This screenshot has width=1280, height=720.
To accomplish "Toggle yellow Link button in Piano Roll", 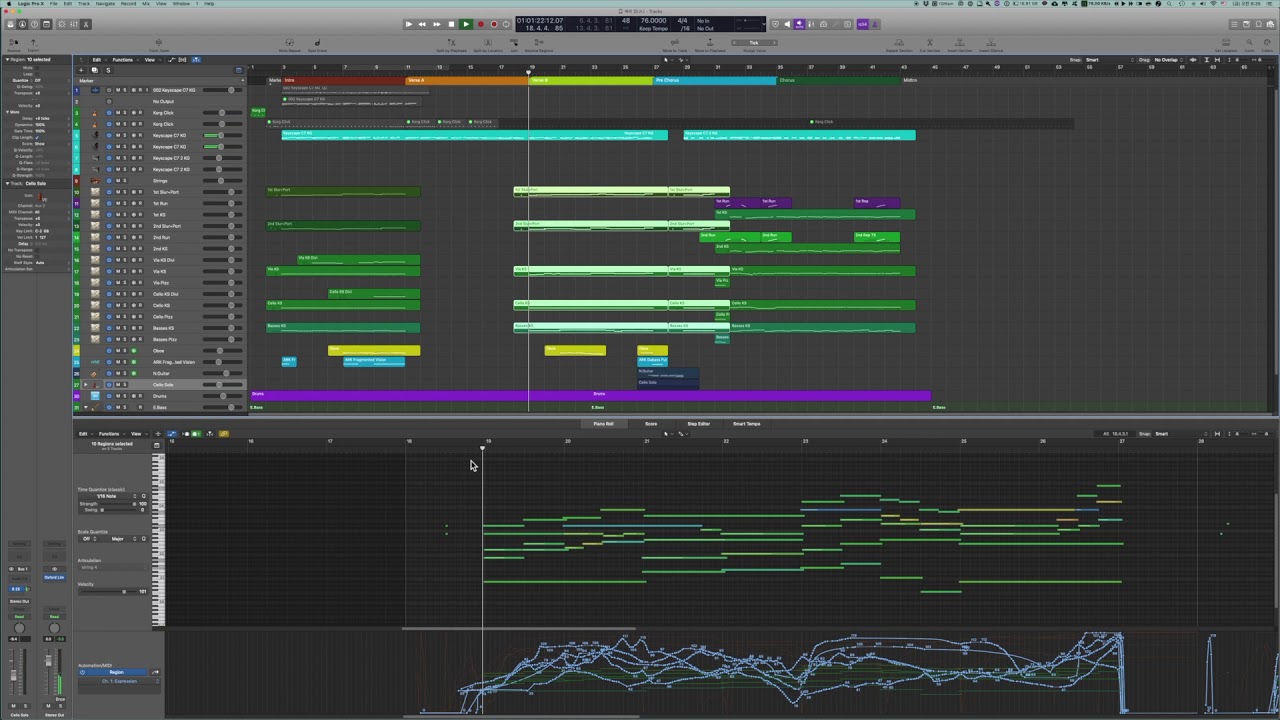I will tap(224, 434).
